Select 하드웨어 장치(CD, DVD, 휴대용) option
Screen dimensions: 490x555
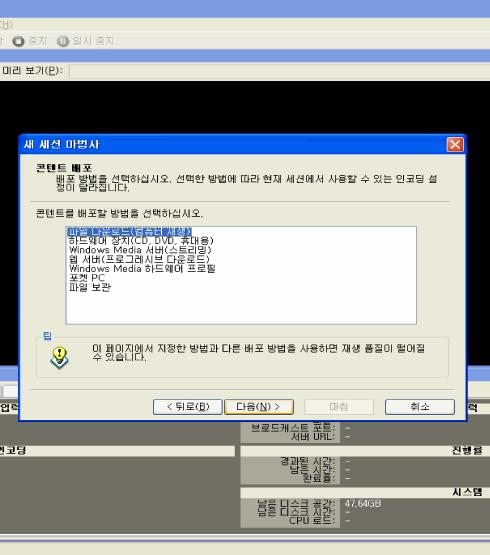[141, 241]
